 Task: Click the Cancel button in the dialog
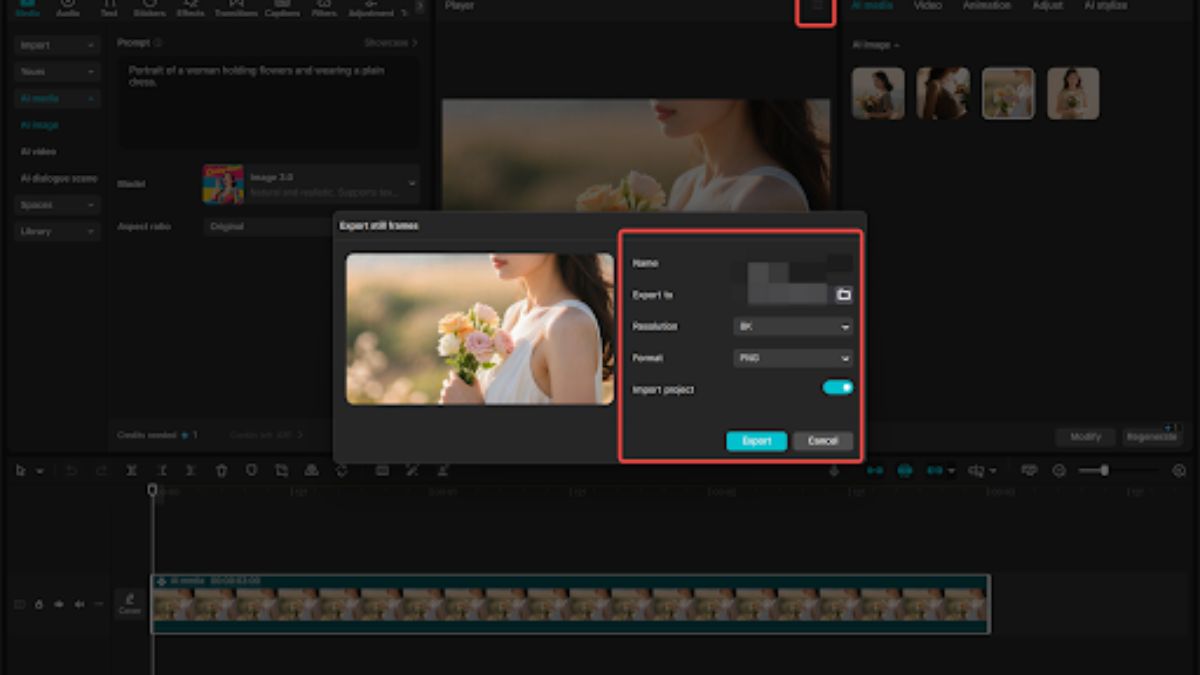tap(822, 441)
